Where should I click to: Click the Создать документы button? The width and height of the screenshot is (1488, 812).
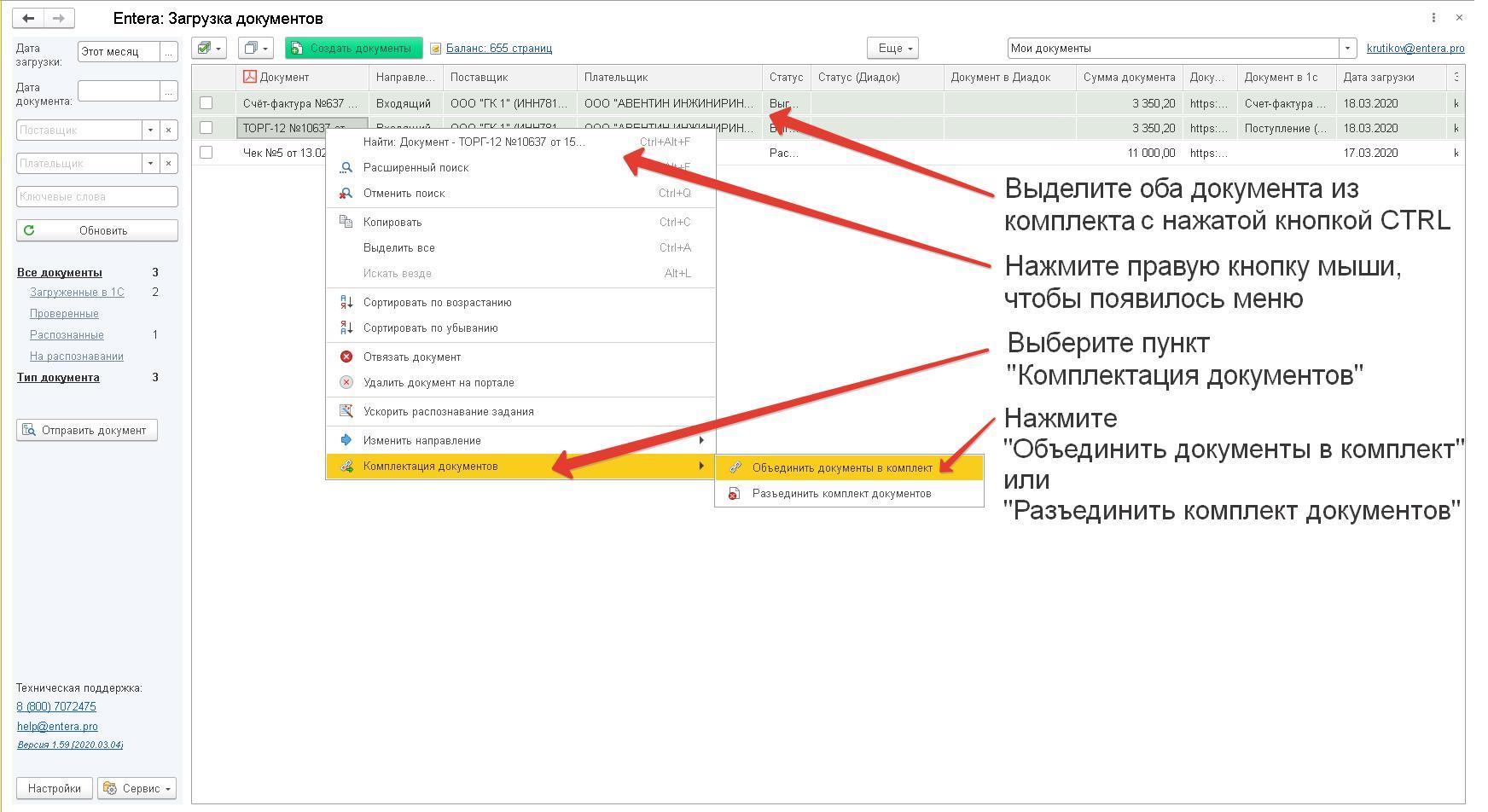click(x=353, y=48)
